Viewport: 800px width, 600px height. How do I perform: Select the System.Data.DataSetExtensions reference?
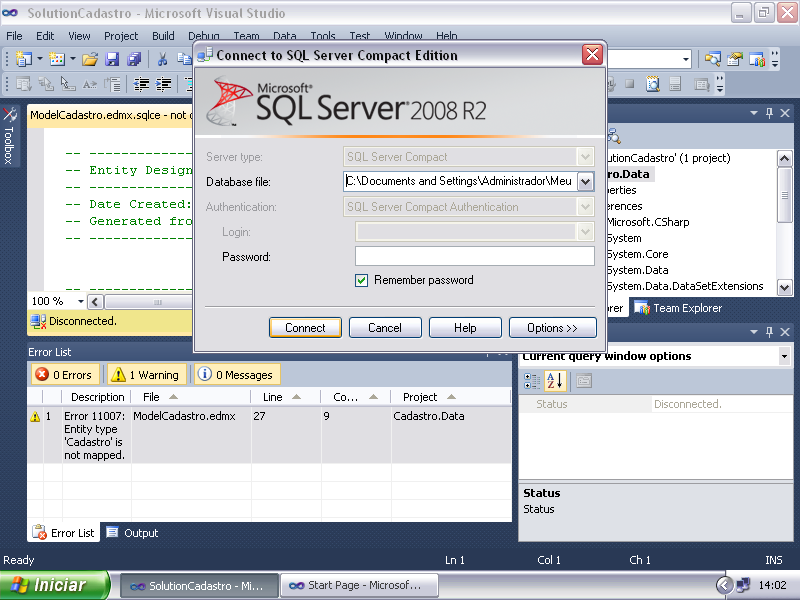(x=685, y=286)
